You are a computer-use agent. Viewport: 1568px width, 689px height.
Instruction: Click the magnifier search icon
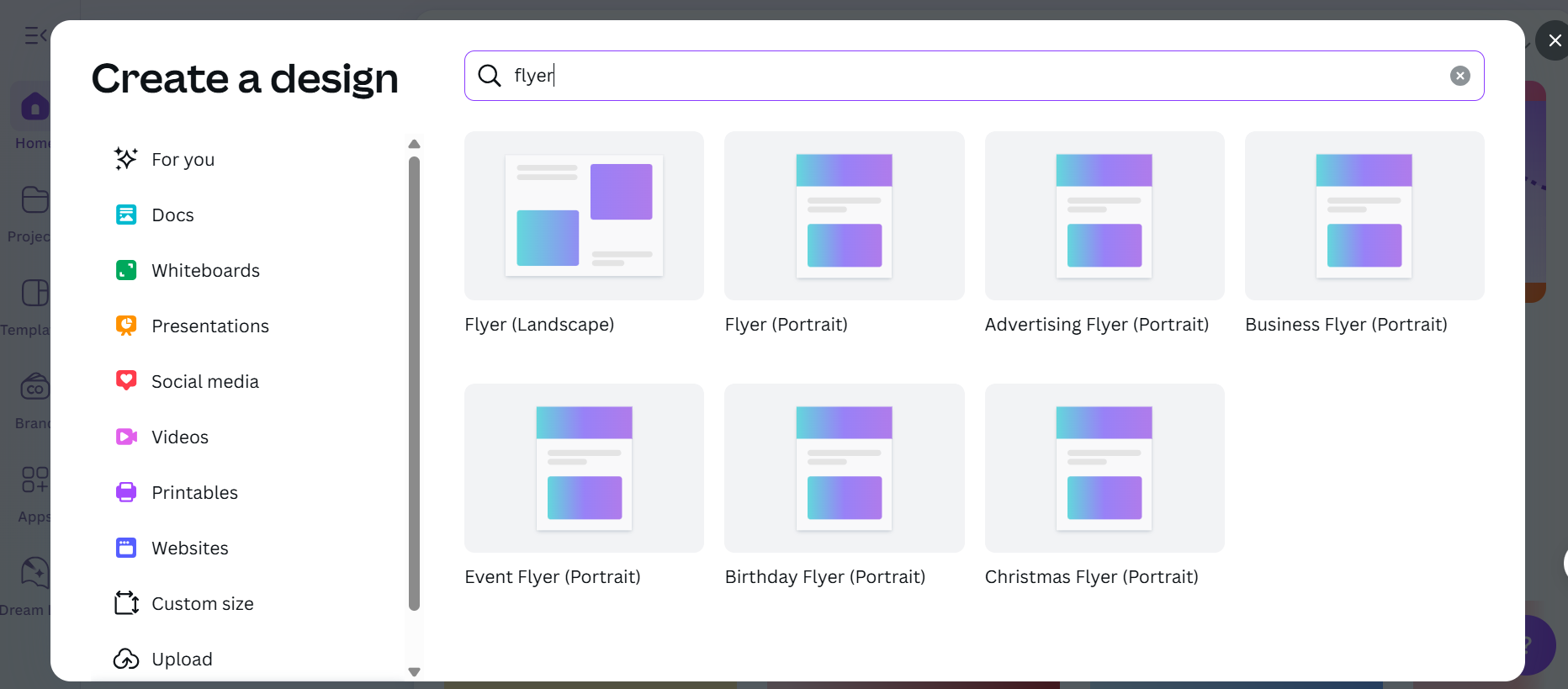(490, 76)
